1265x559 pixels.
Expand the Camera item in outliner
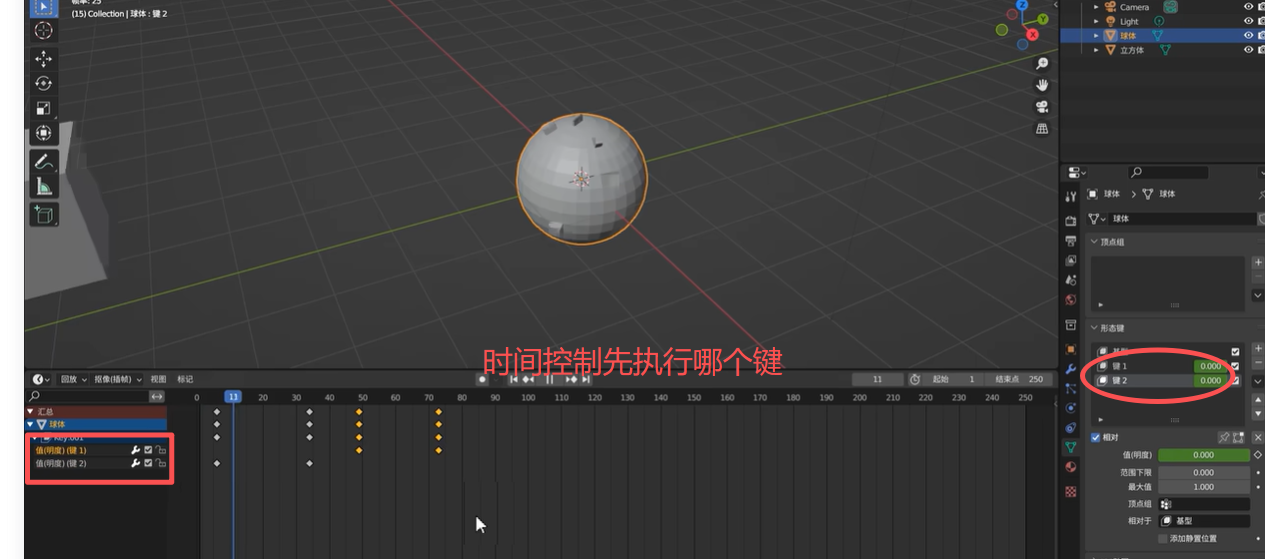(1097, 7)
